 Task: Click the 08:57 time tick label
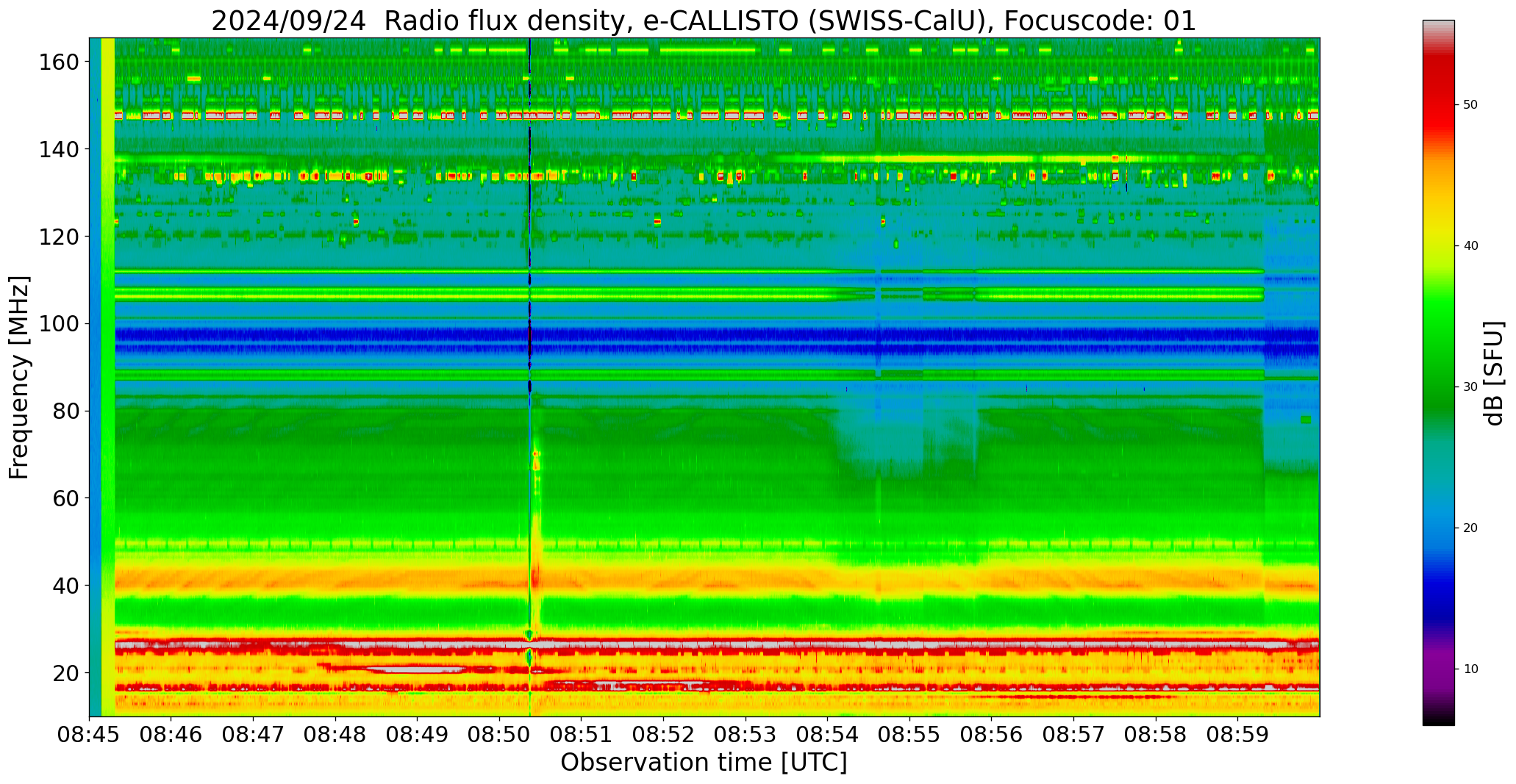tap(1073, 736)
